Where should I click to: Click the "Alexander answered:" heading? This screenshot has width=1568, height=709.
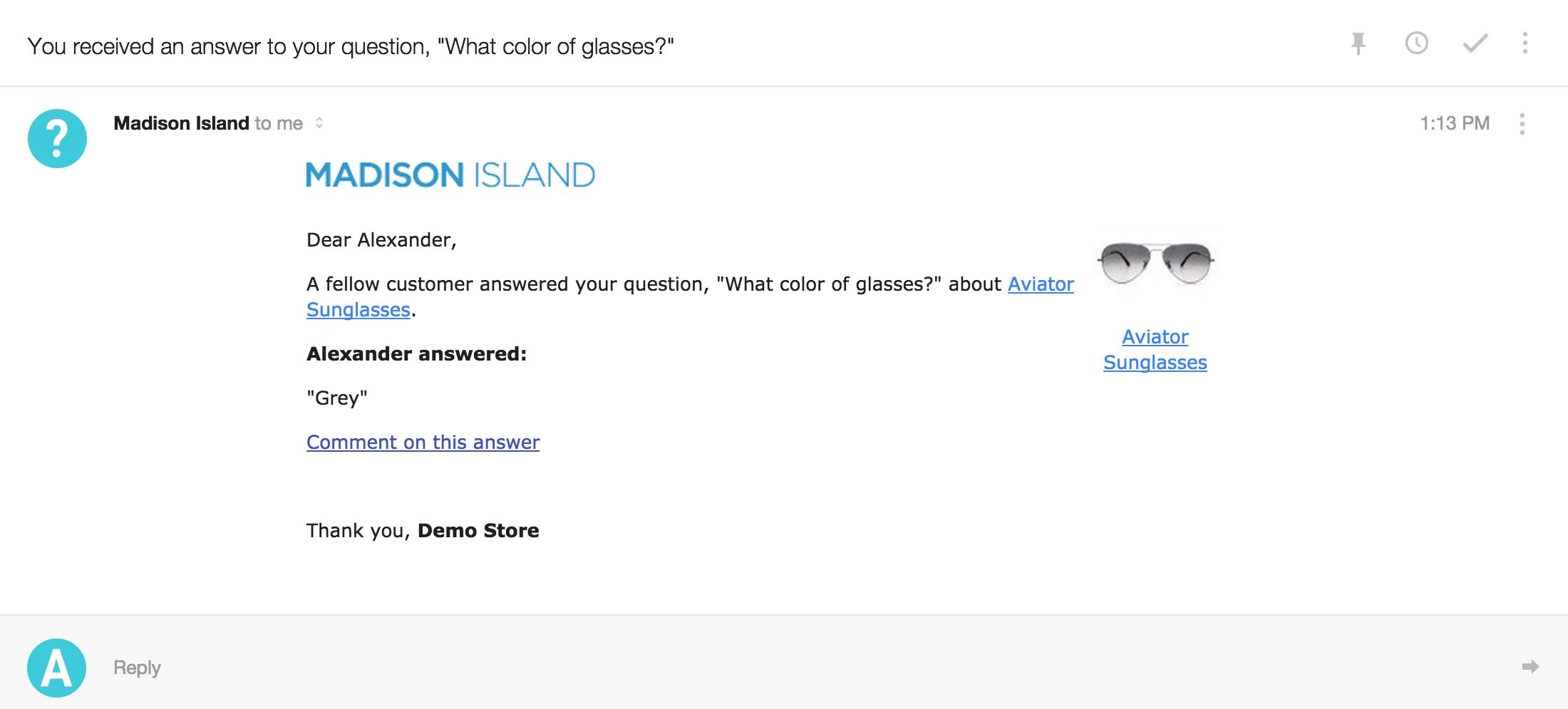tap(416, 354)
